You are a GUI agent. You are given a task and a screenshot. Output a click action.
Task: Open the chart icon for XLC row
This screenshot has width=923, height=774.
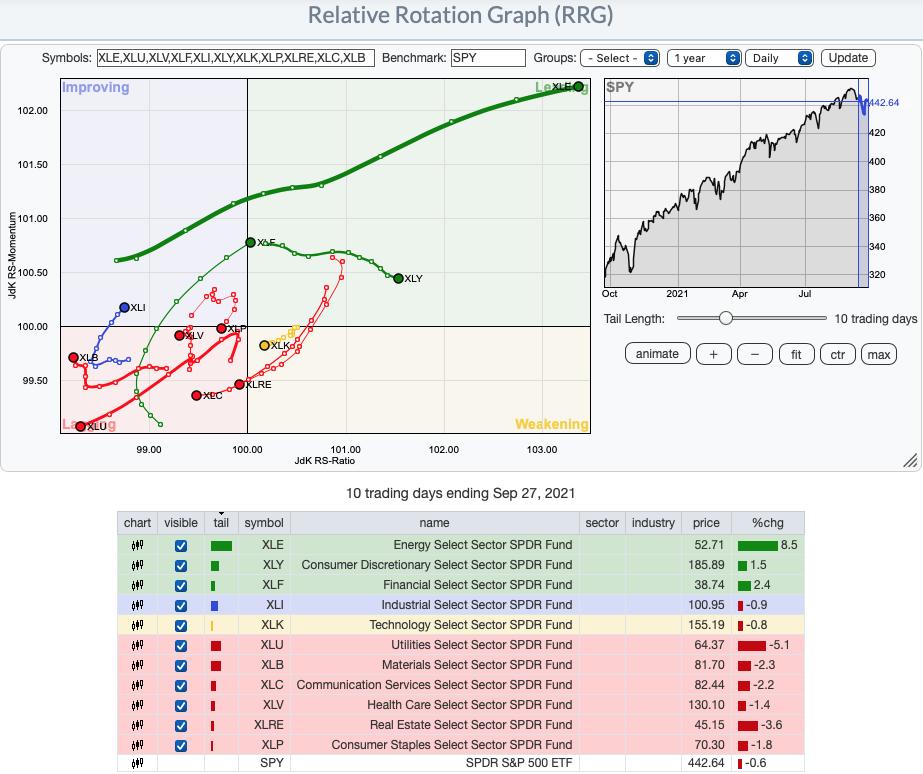point(137,686)
